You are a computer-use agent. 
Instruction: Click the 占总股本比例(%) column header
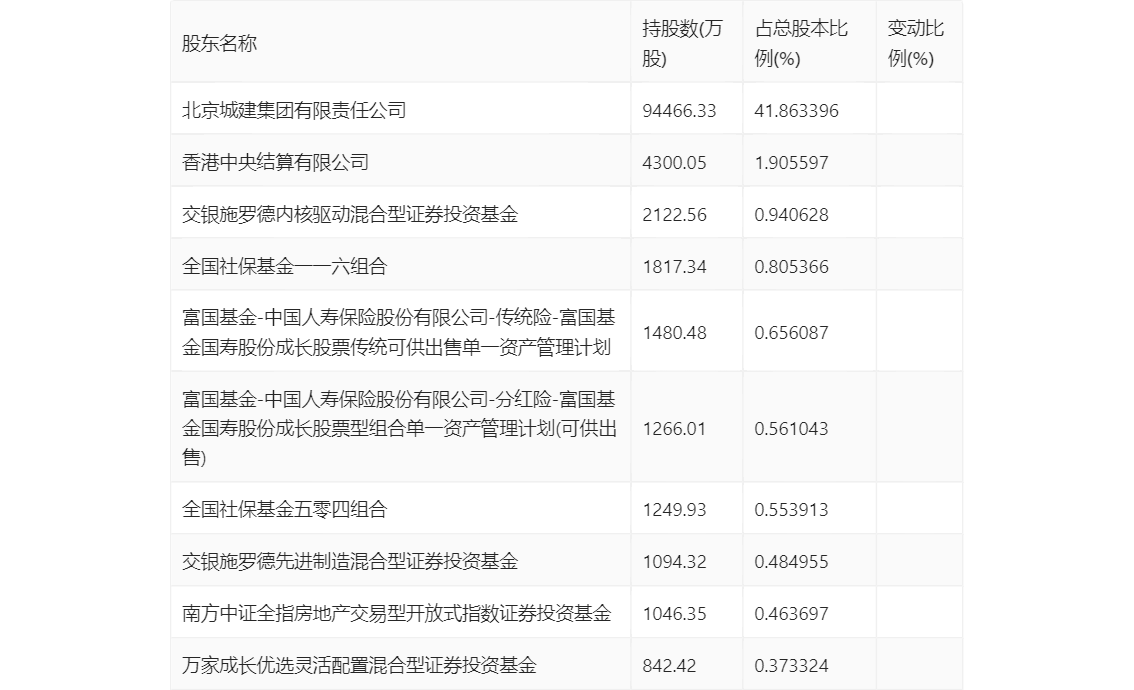tap(801, 43)
